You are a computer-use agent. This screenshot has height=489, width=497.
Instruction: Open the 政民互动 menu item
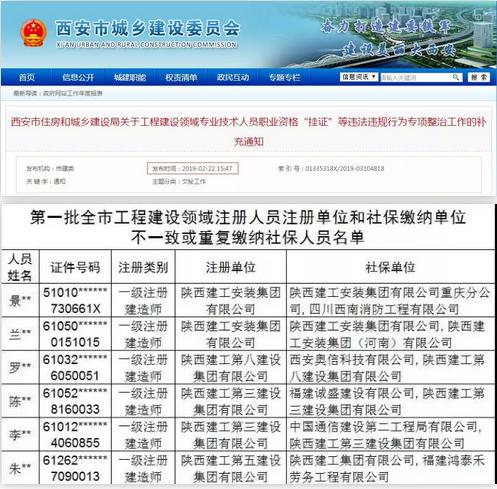coord(233,77)
